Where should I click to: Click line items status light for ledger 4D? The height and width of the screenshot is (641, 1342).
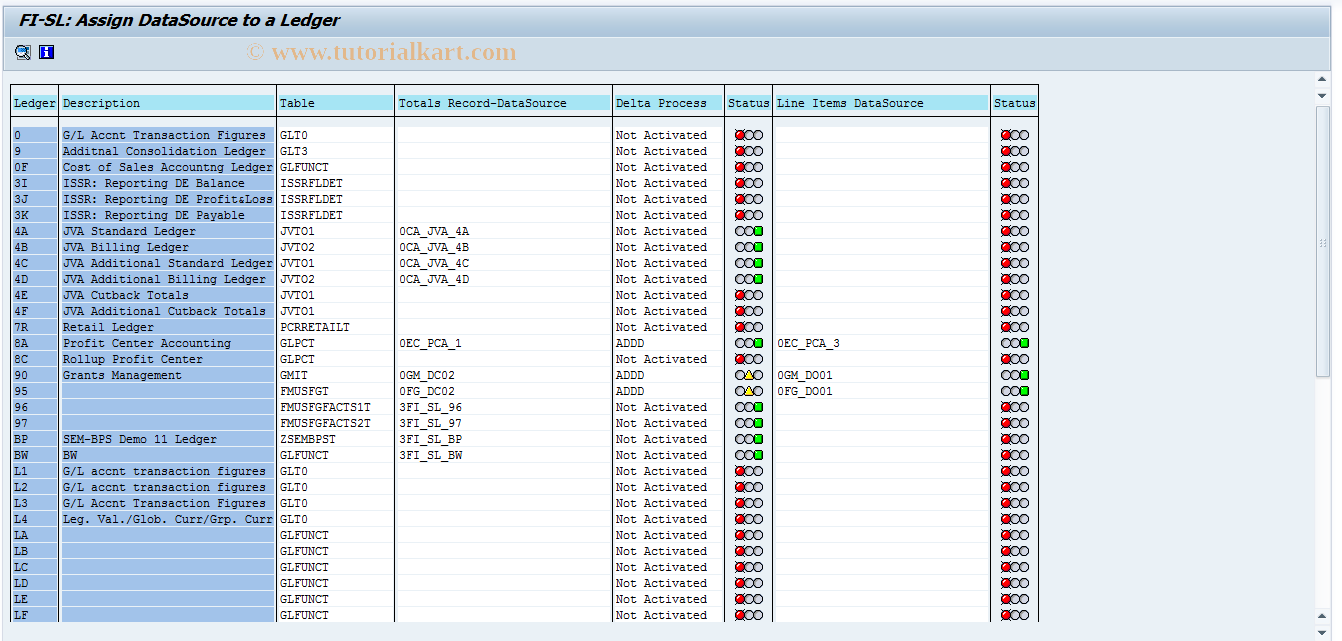[1015, 279]
